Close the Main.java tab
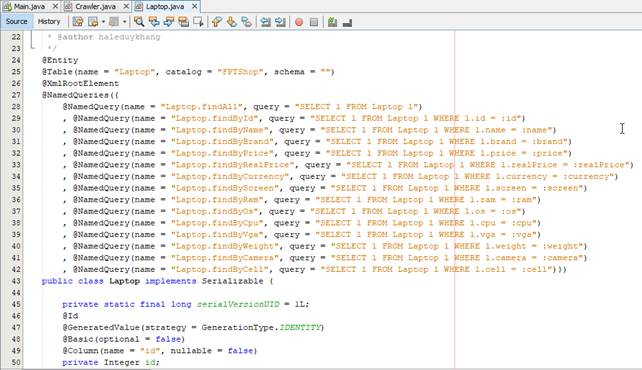This screenshot has height=370, width=642. tap(55, 7)
